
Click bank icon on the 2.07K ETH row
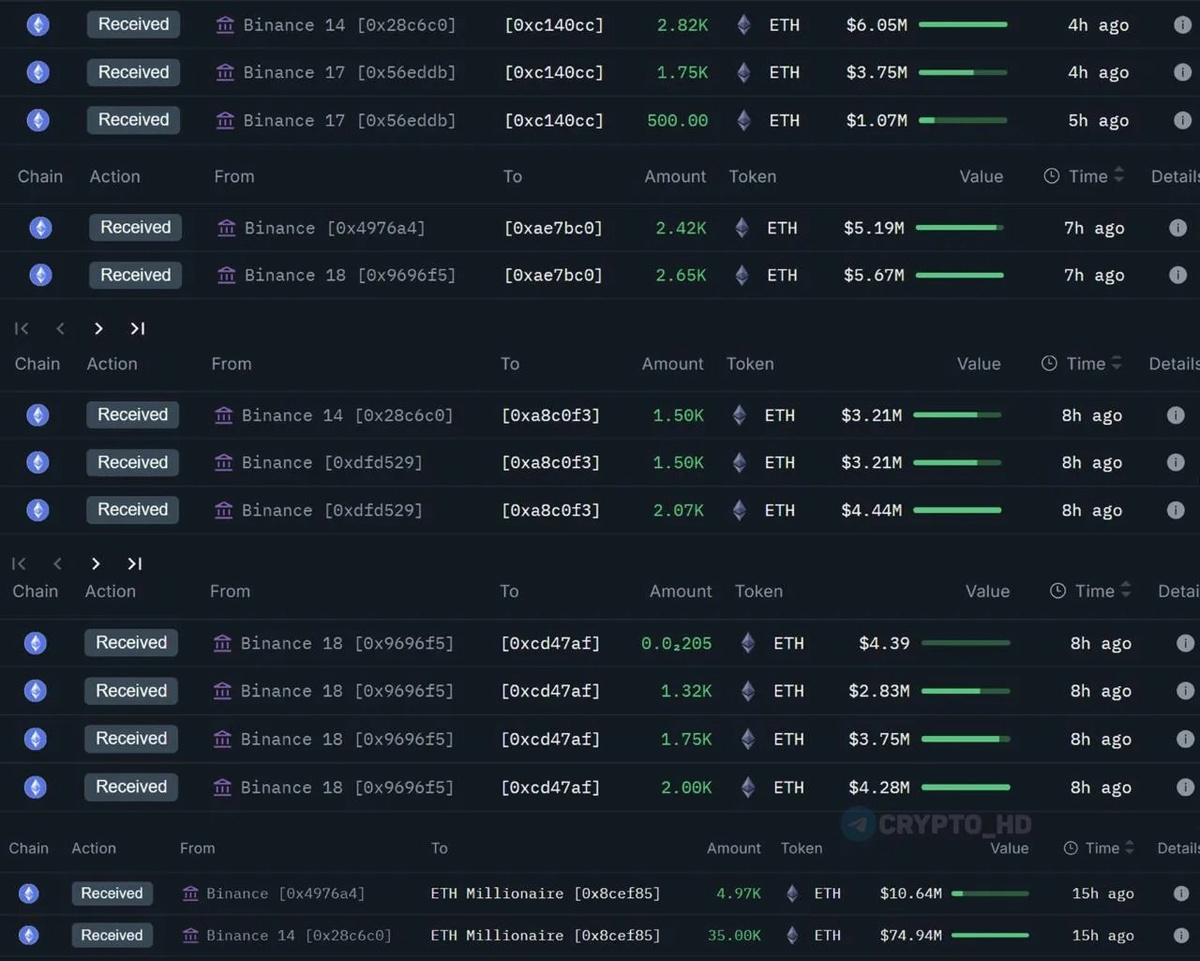click(224, 510)
